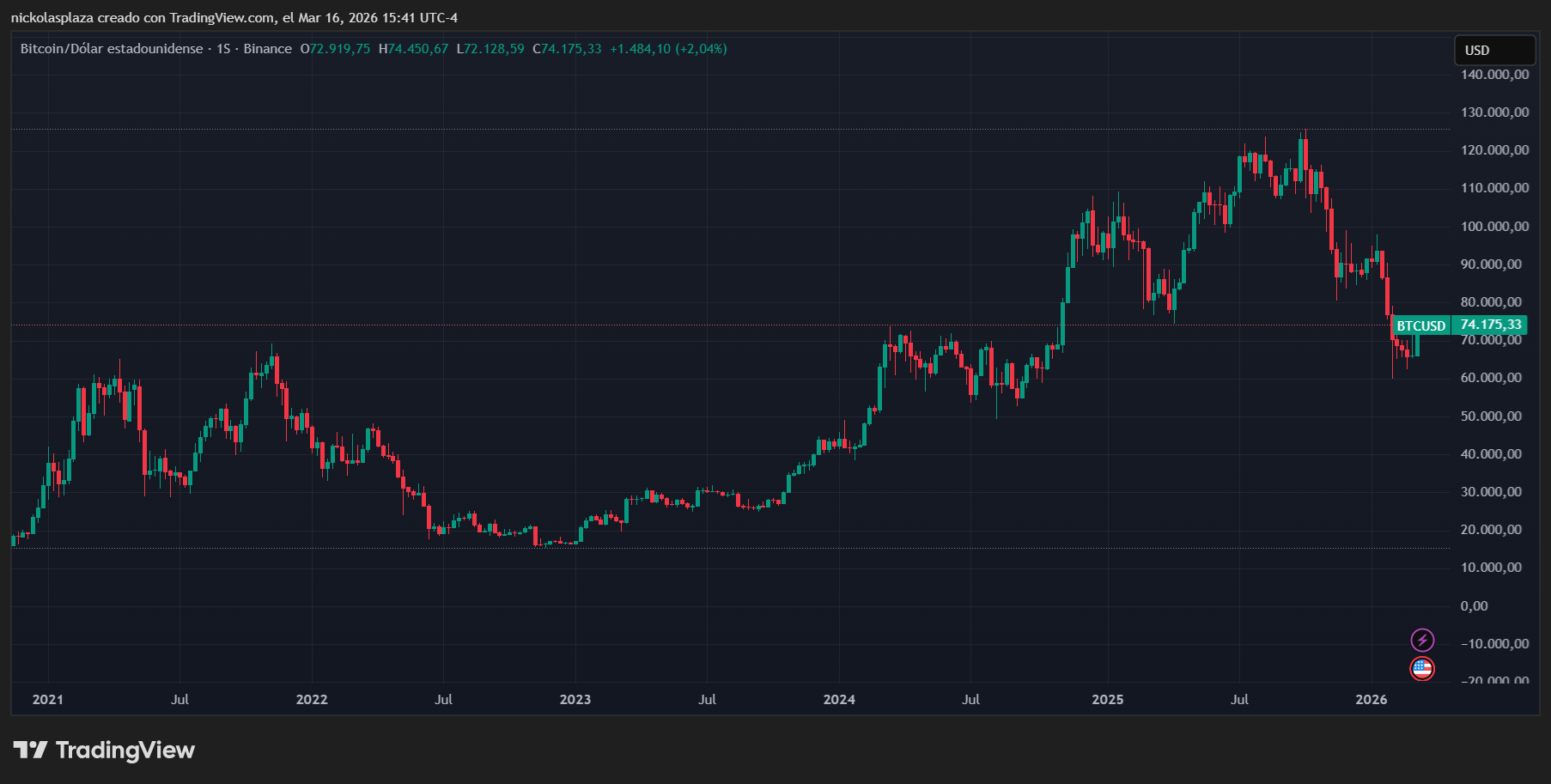Select the 74.175,33 current price tag
Viewport: 1551px width, 784px height.
[1490, 325]
